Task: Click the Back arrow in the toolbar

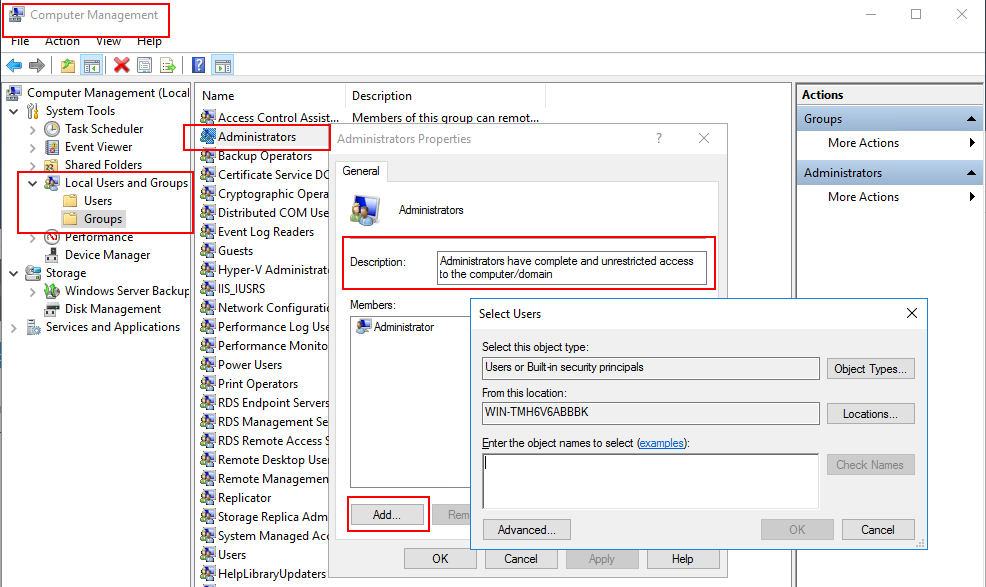Action: (x=14, y=65)
